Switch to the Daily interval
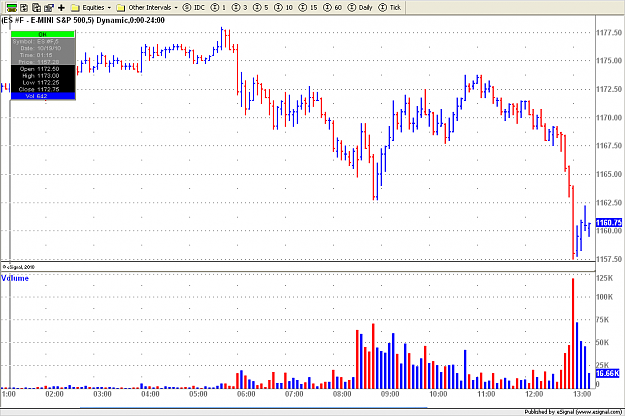 [x=360, y=7]
